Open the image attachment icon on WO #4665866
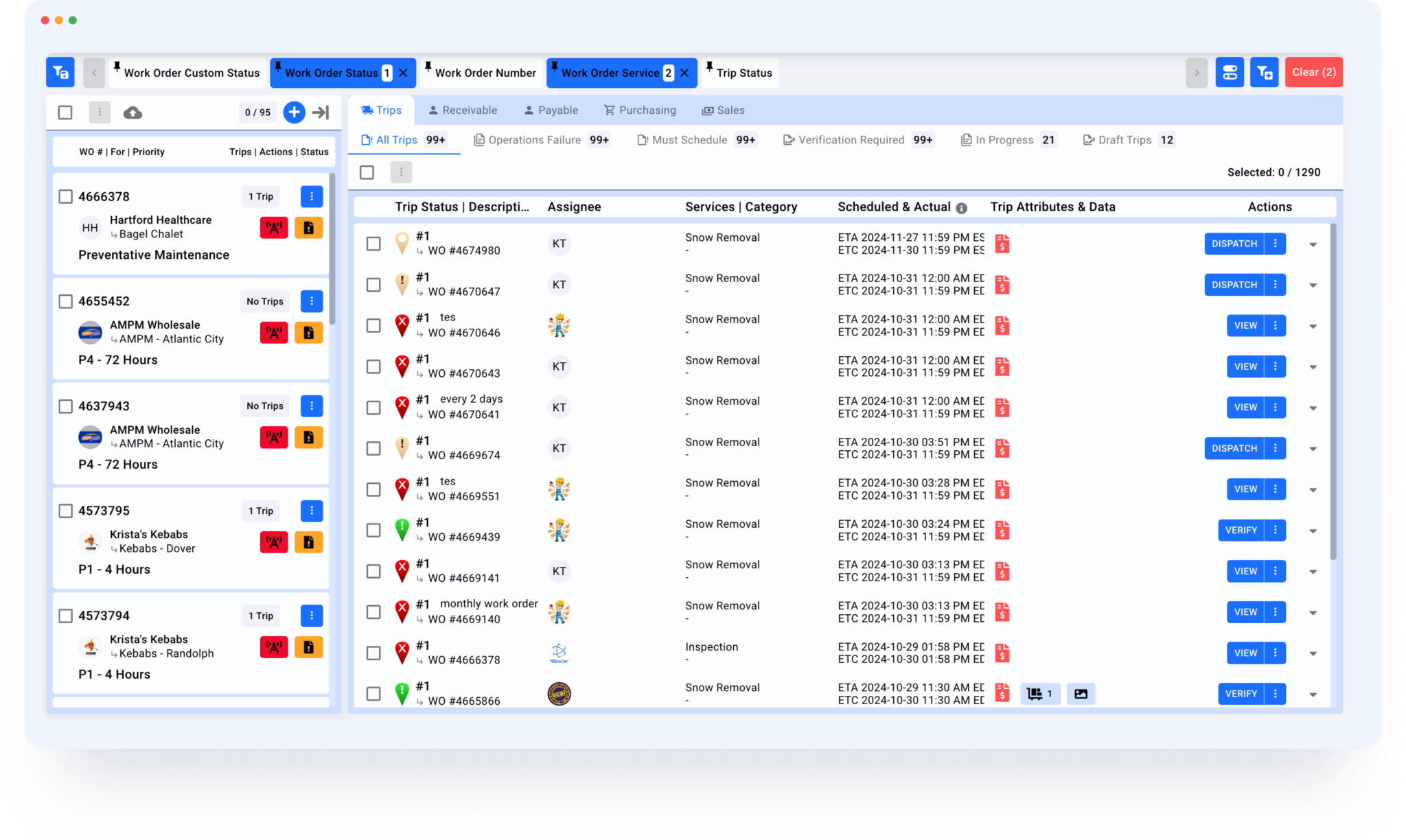The width and height of the screenshot is (1406, 840). point(1081,694)
